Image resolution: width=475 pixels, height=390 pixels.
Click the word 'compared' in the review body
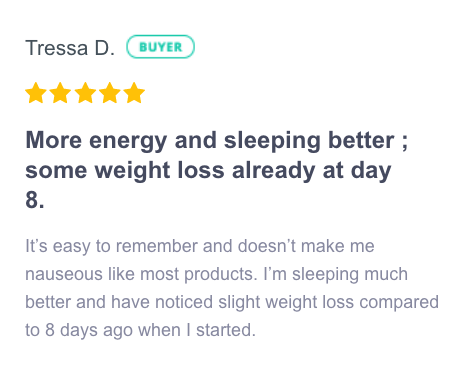(x=399, y=303)
